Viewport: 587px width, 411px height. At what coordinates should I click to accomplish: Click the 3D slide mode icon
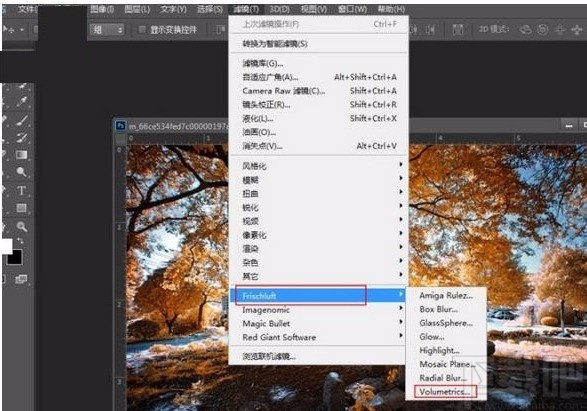coord(577,29)
